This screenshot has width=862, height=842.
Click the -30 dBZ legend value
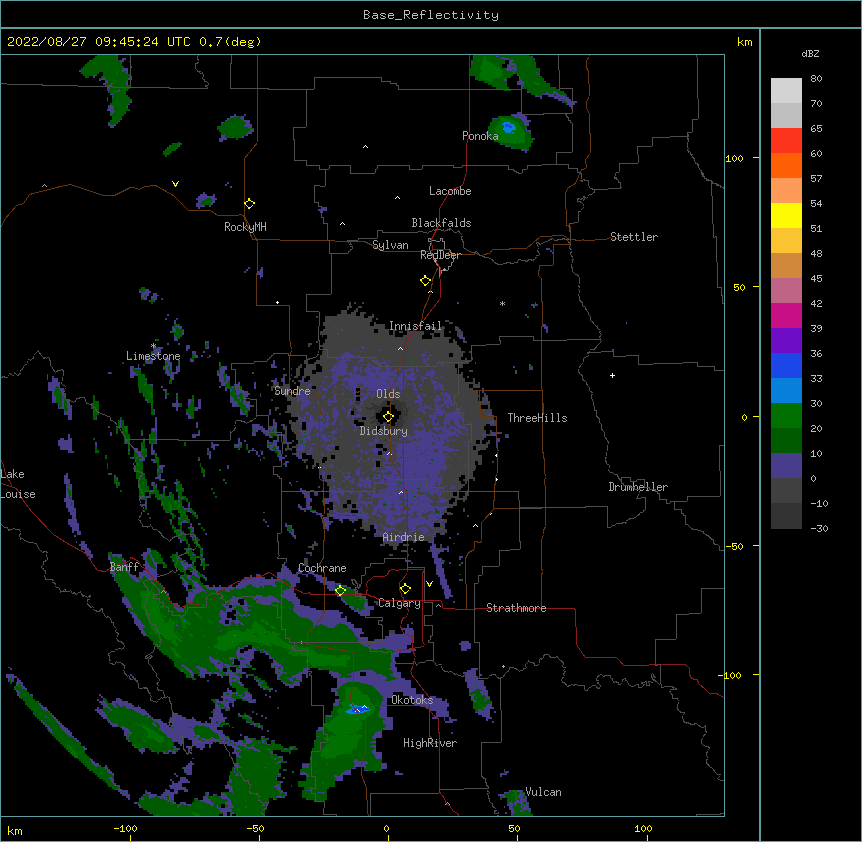[819, 528]
